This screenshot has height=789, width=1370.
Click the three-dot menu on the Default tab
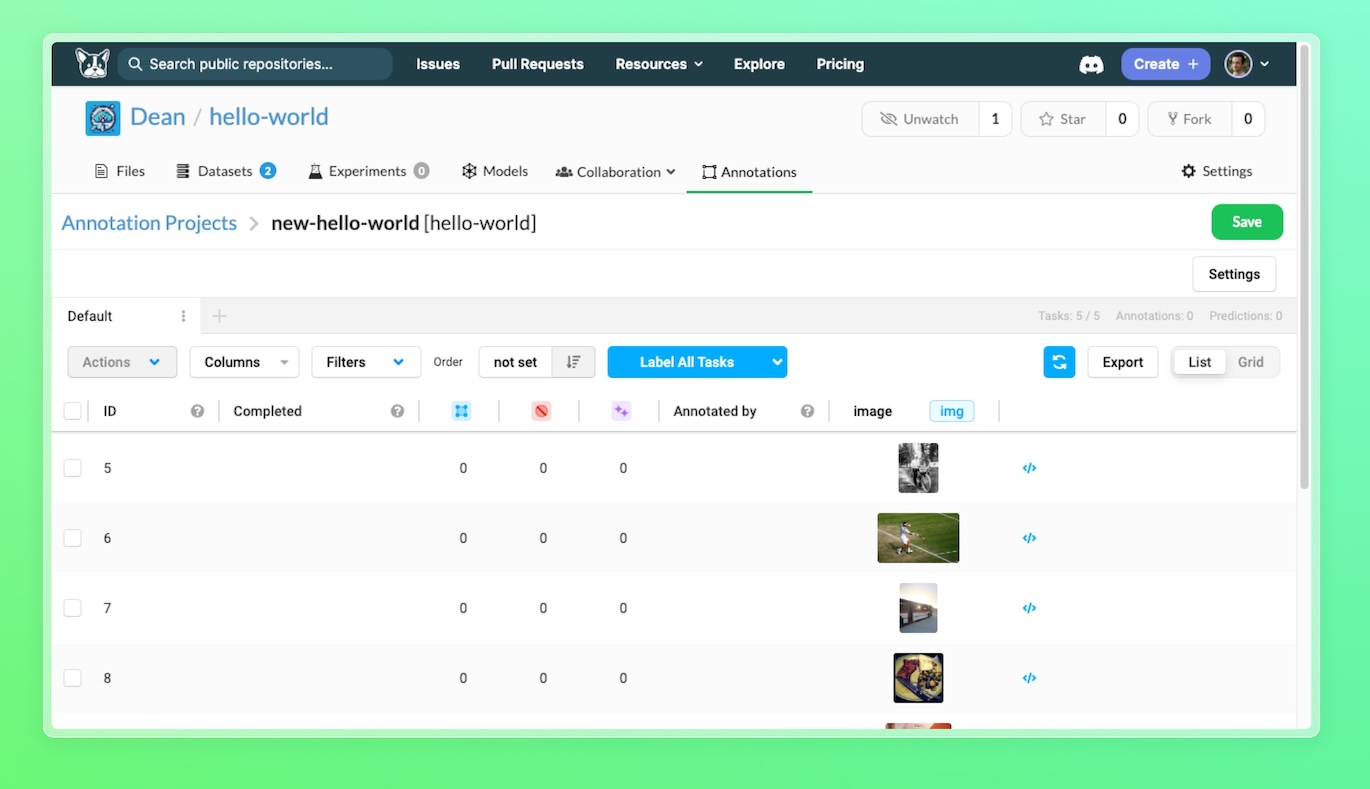point(183,316)
